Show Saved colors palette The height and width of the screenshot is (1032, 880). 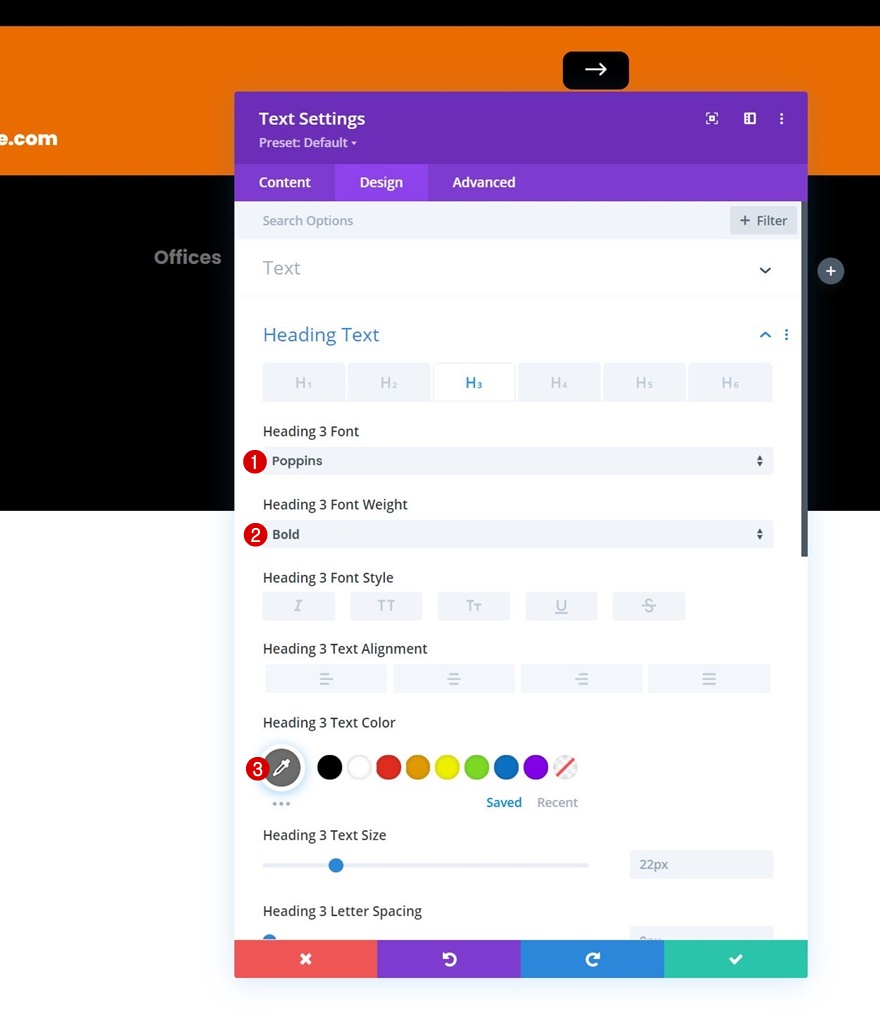(x=504, y=802)
